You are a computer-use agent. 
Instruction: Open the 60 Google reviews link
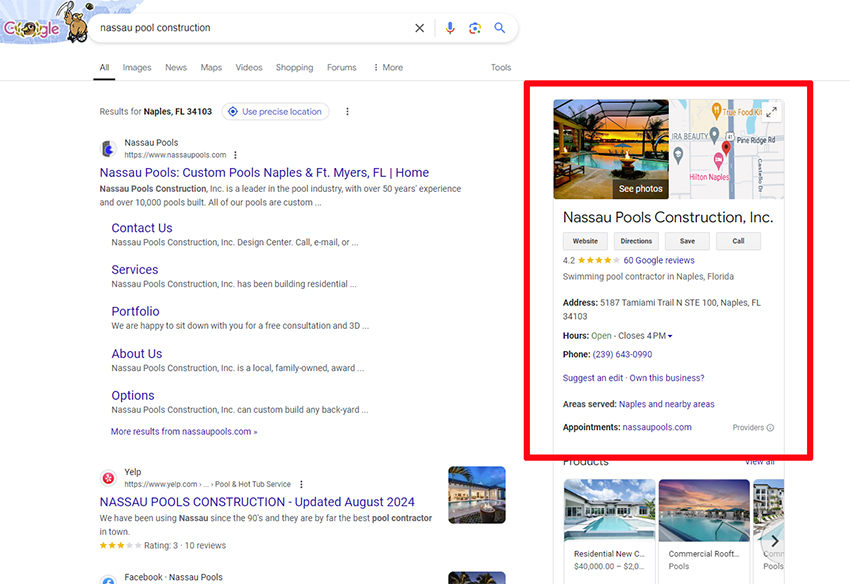pyautogui.click(x=659, y=260)
